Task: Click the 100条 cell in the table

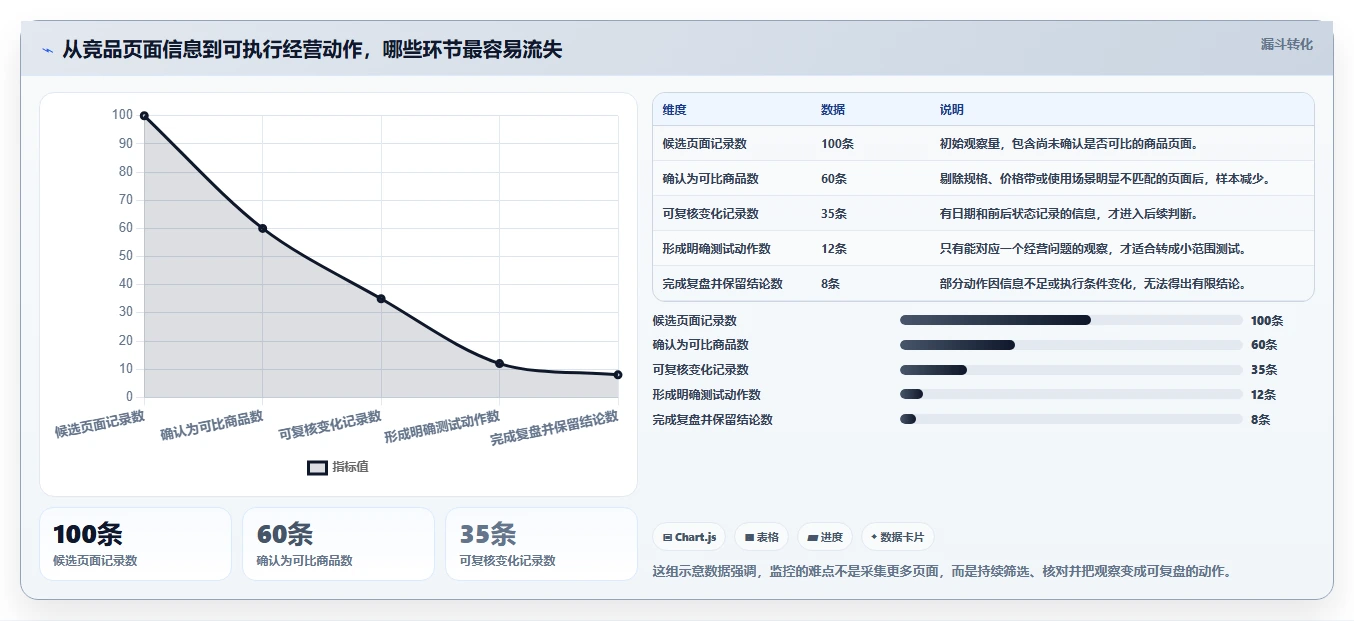Action: 837,144
